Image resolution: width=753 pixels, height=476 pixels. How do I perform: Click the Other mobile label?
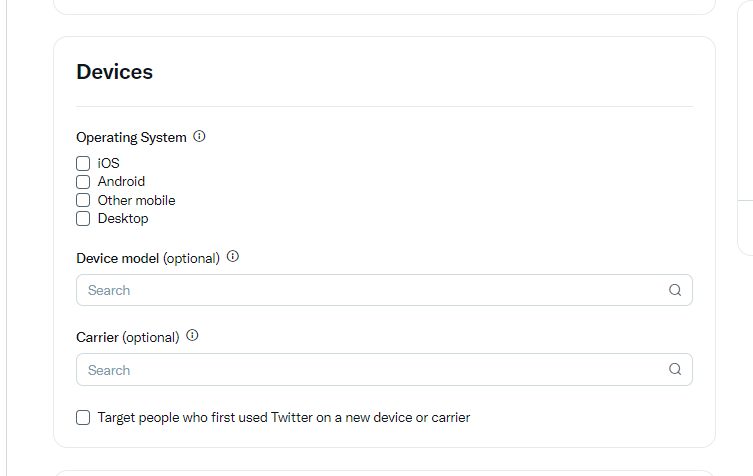(136, 200)
